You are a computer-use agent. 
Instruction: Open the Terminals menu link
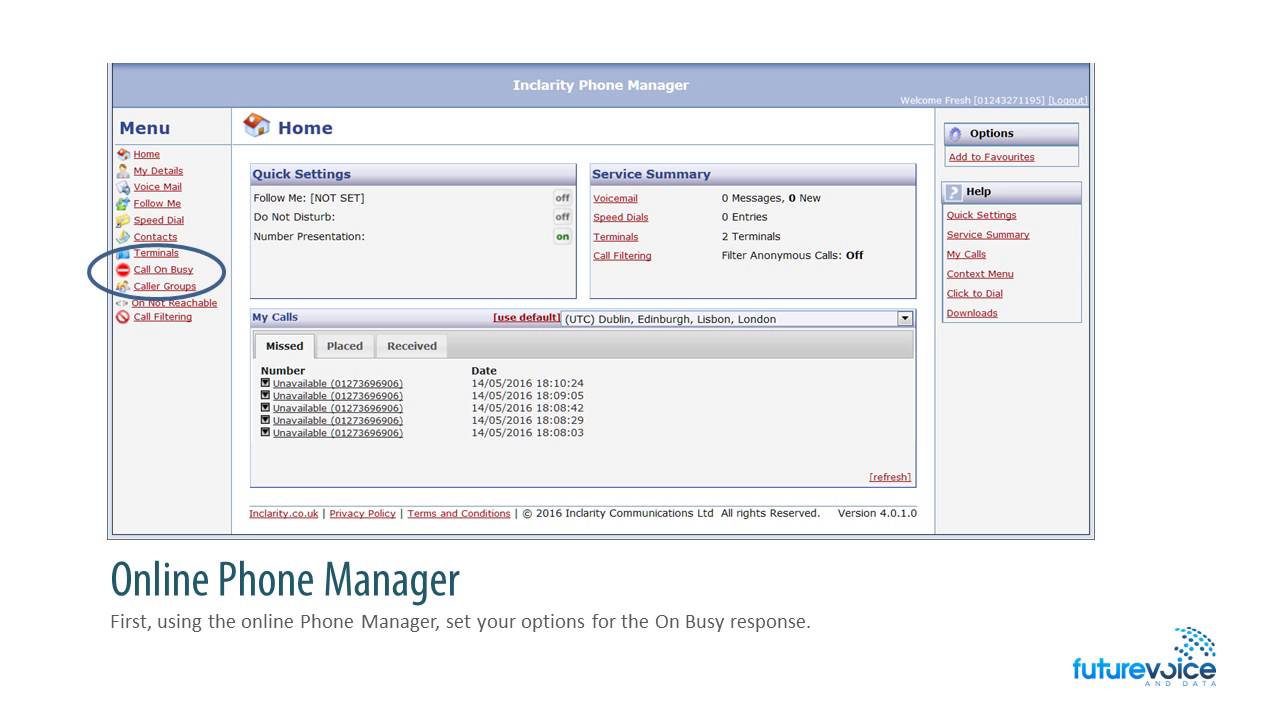[x=156, y=253]
